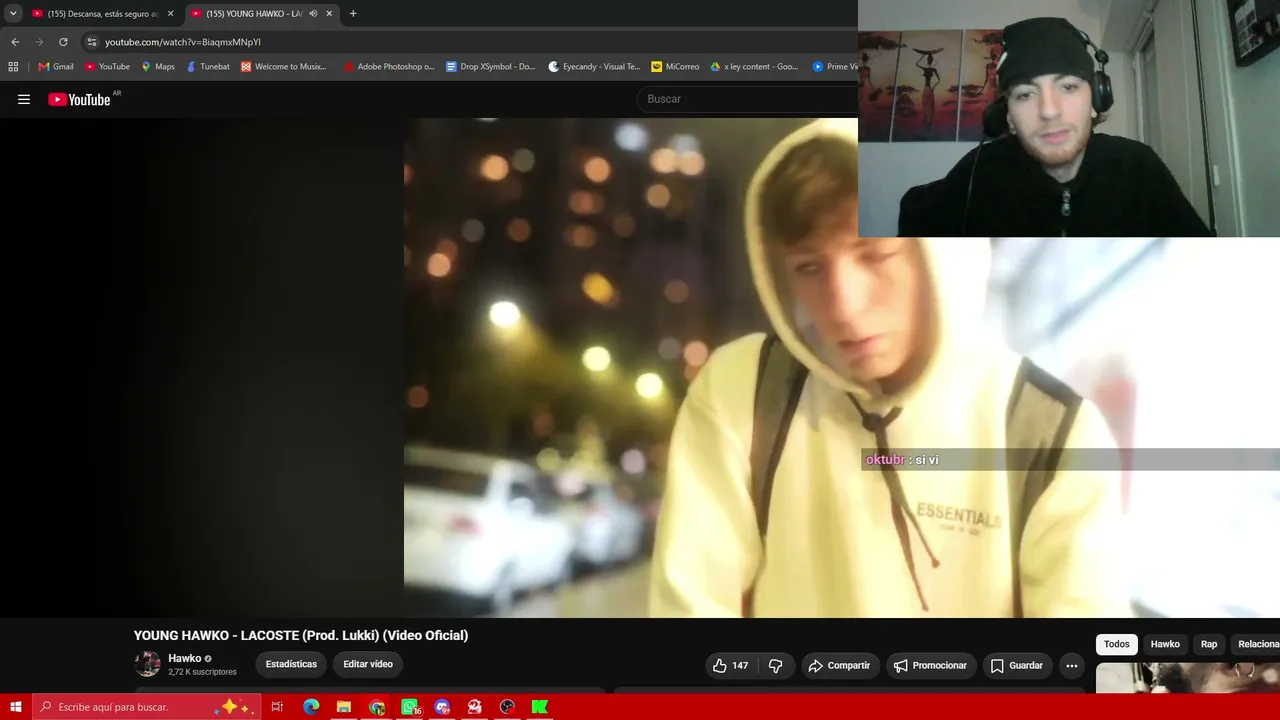Select the 'Relacionados' filter chip
The height and width of the screenshot is (720, 1280).
[x=1258, y=644]
